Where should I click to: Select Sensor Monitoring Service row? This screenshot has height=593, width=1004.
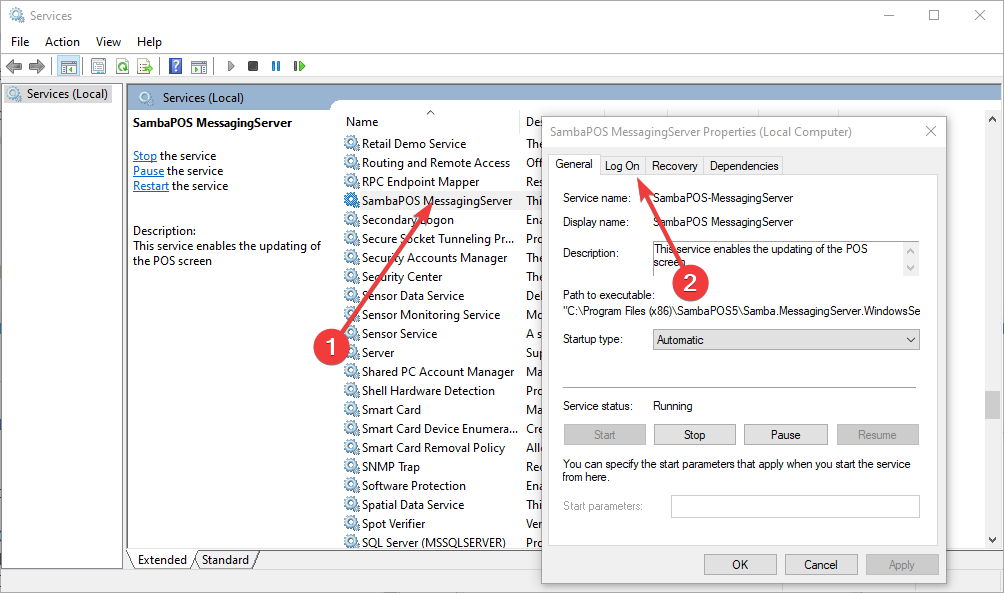pyautogui.click(x=431, y=314)
